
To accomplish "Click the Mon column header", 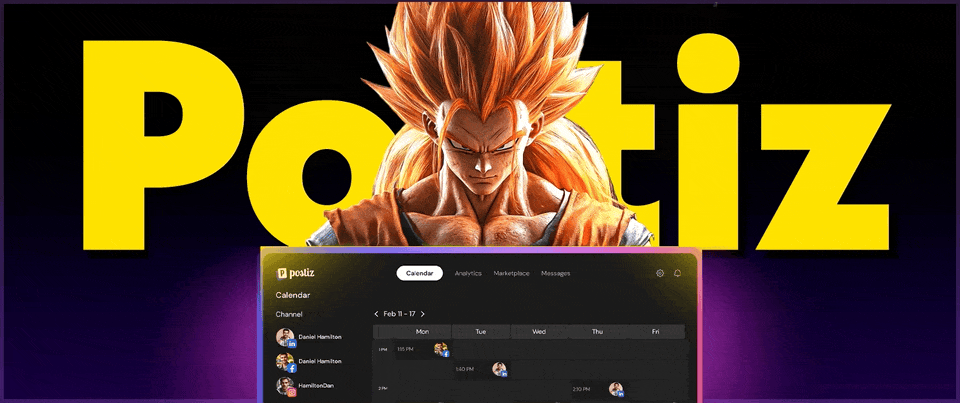I will [422, 331].
